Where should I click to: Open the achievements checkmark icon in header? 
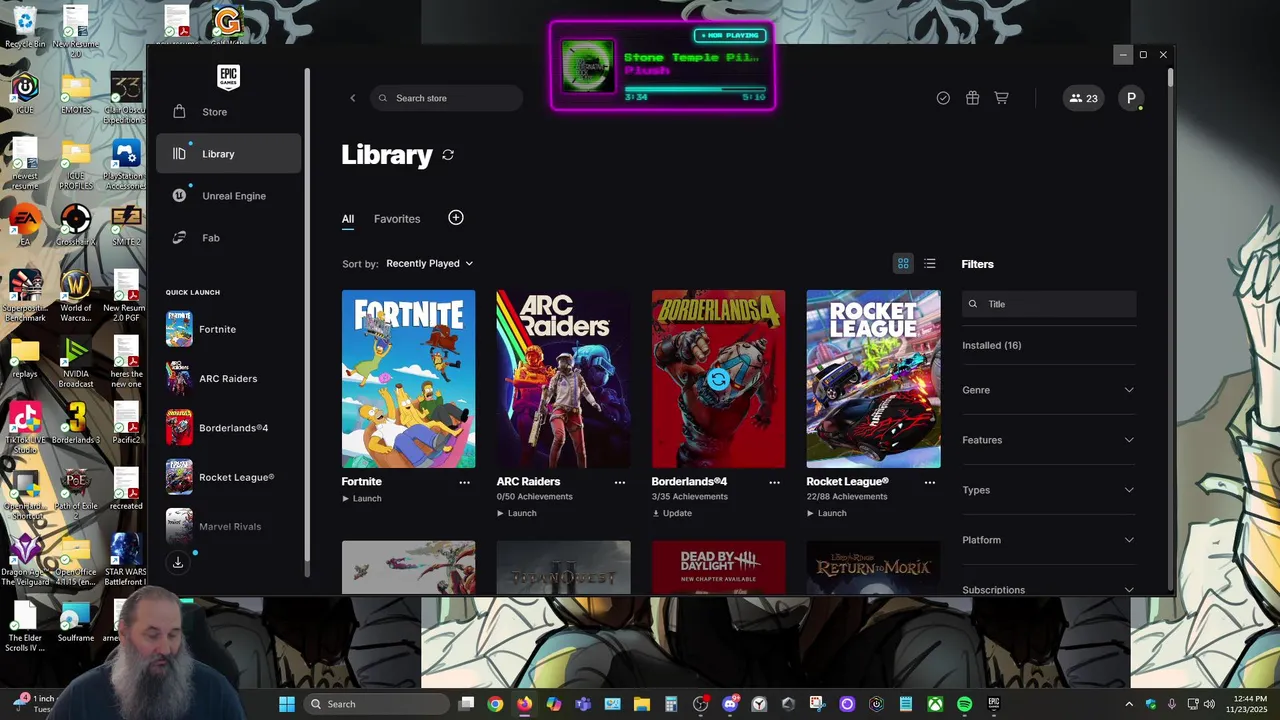943,98
